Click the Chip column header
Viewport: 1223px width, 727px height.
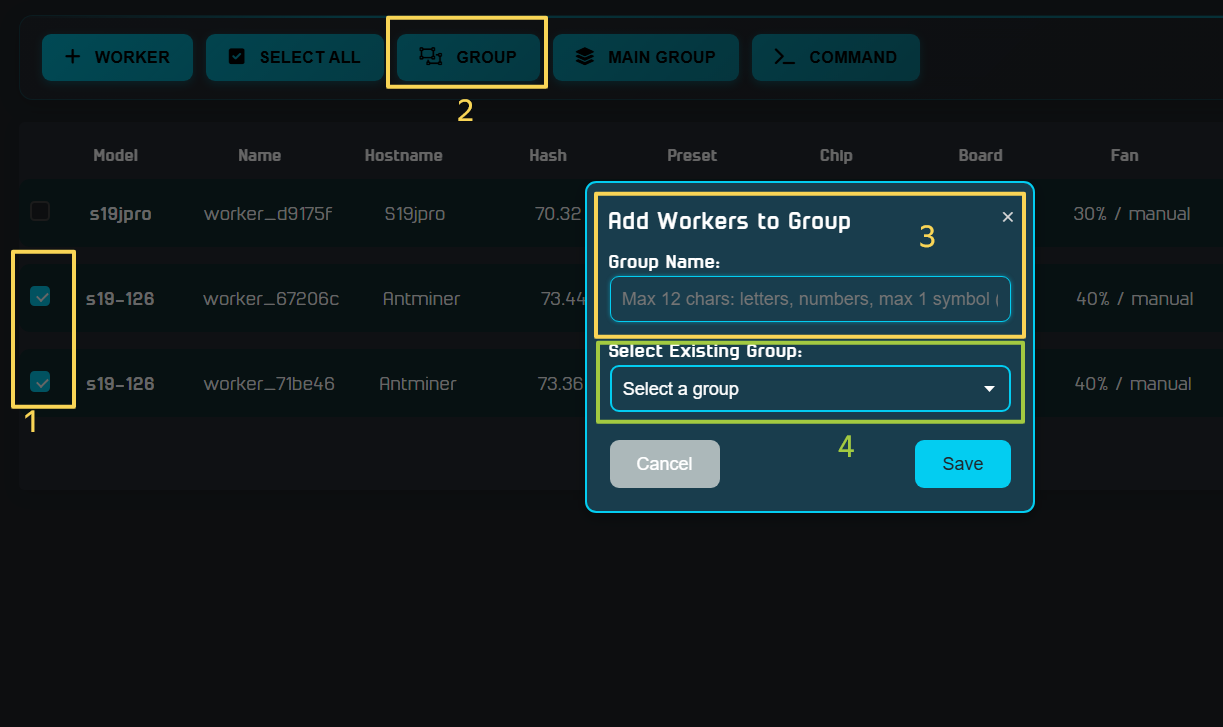836,155
